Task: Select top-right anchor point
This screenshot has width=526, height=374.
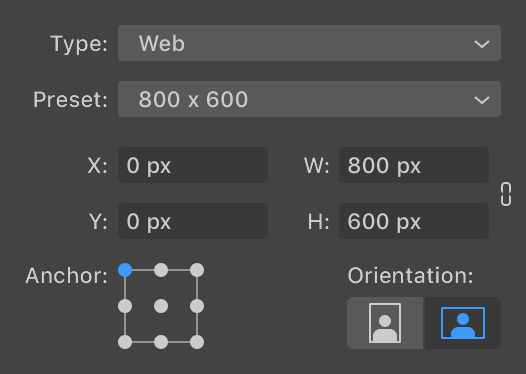Action: point(197,270)
